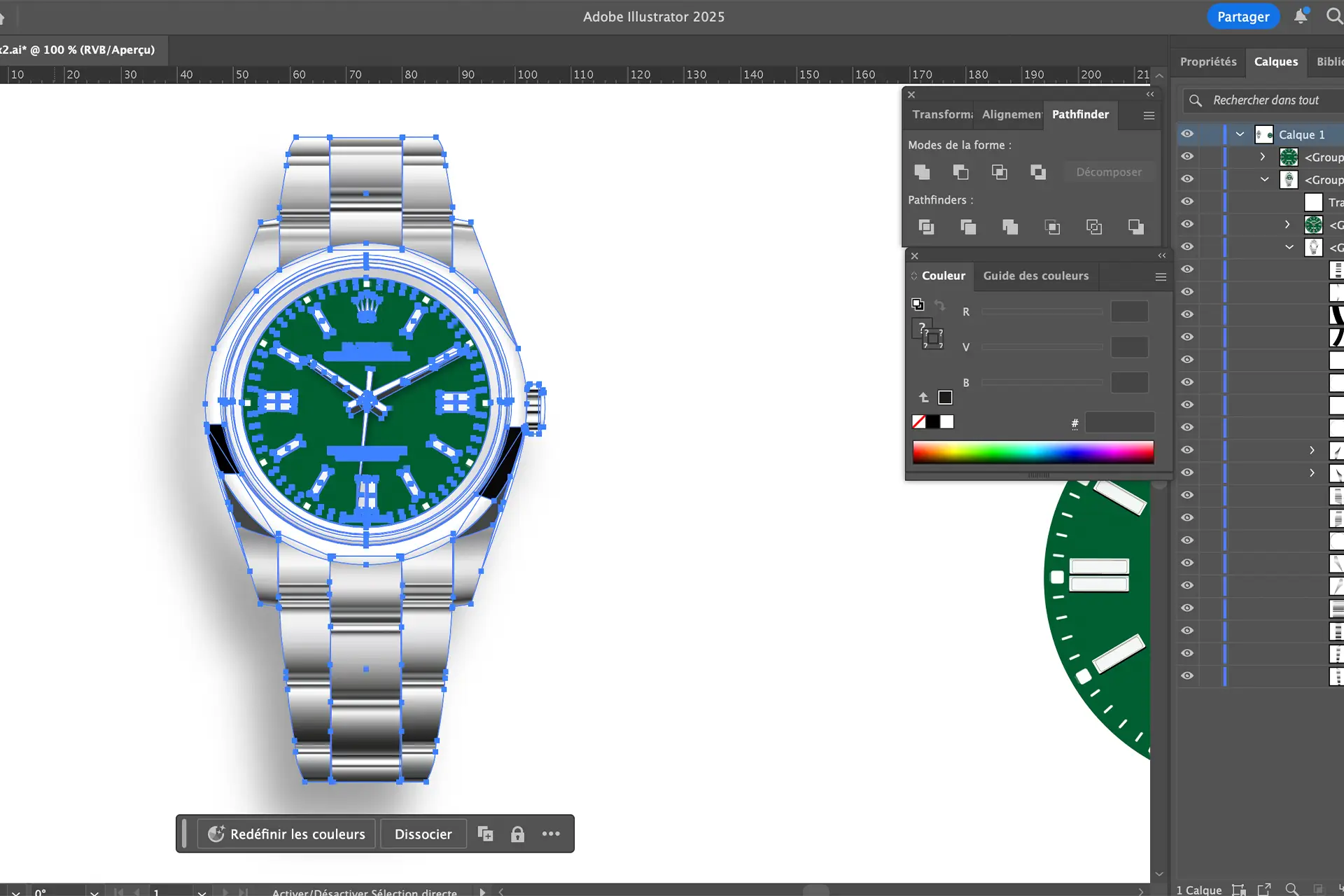Viewport: 1344px width, 896px height.
Task: Open the Propriétés panel tab
Action: point(1208,62)
